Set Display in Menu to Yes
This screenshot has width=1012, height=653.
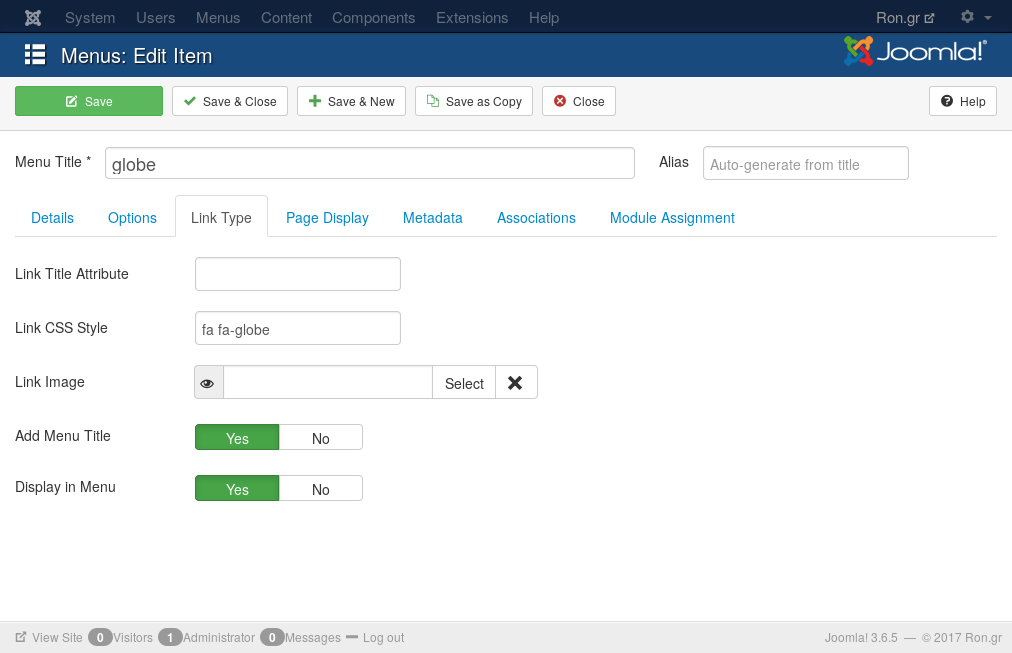point(237,488)
